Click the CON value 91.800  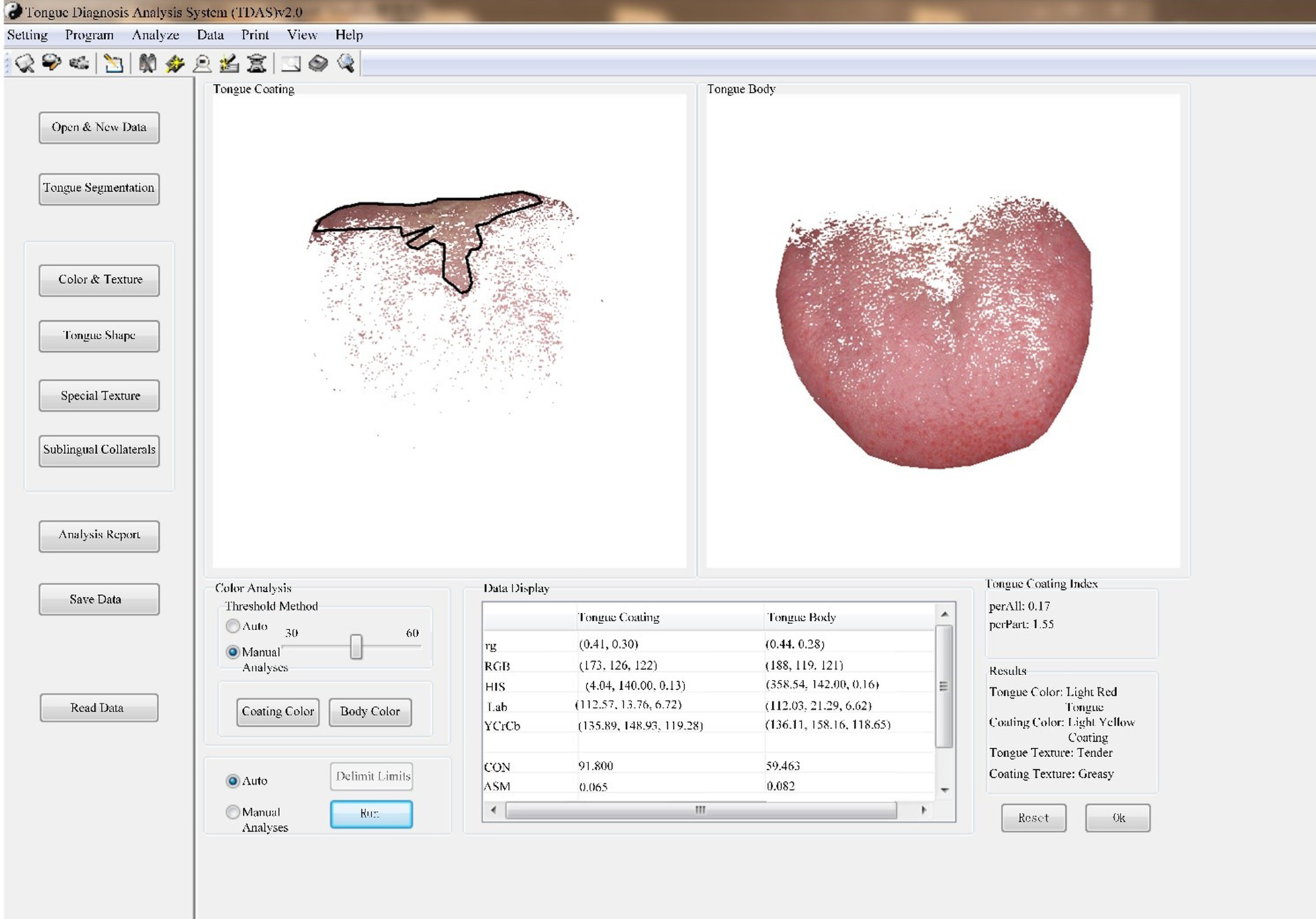596,766
